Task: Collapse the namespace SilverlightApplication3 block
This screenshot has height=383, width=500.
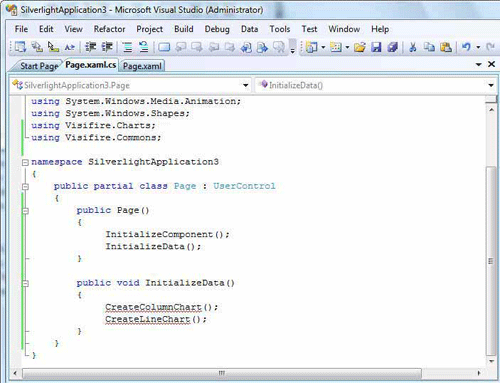Action: [25, 163]
